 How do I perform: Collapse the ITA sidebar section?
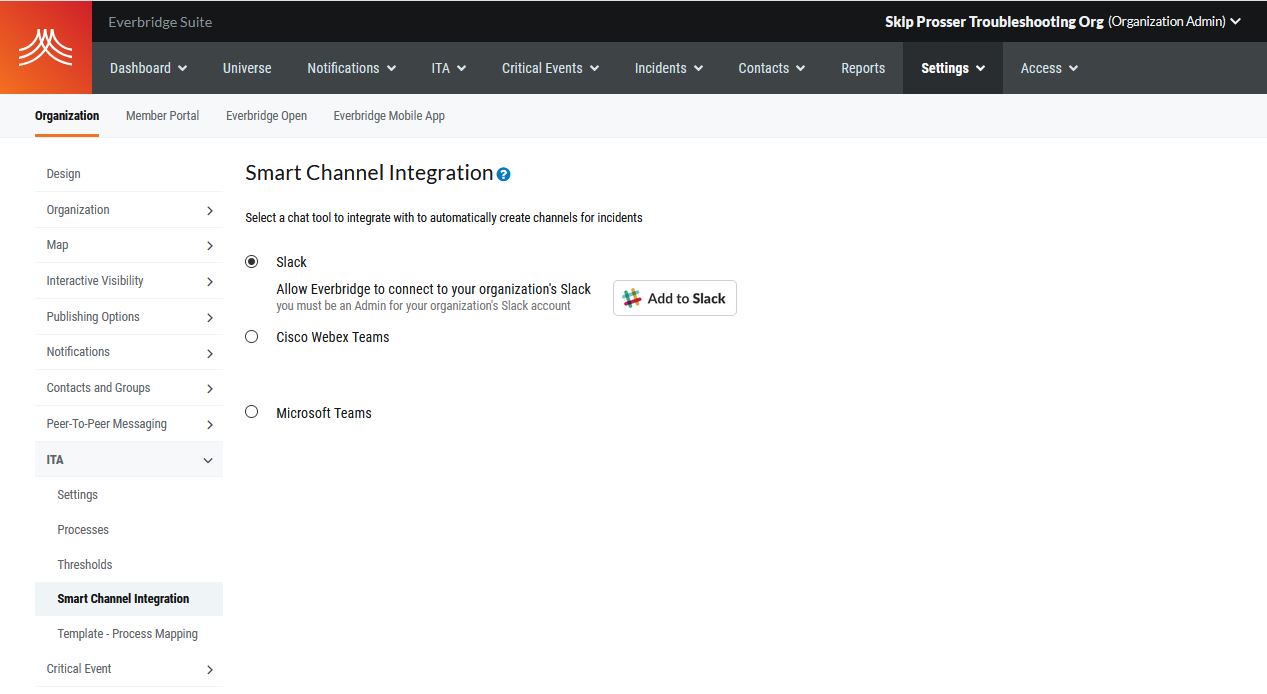pos(129,460)
